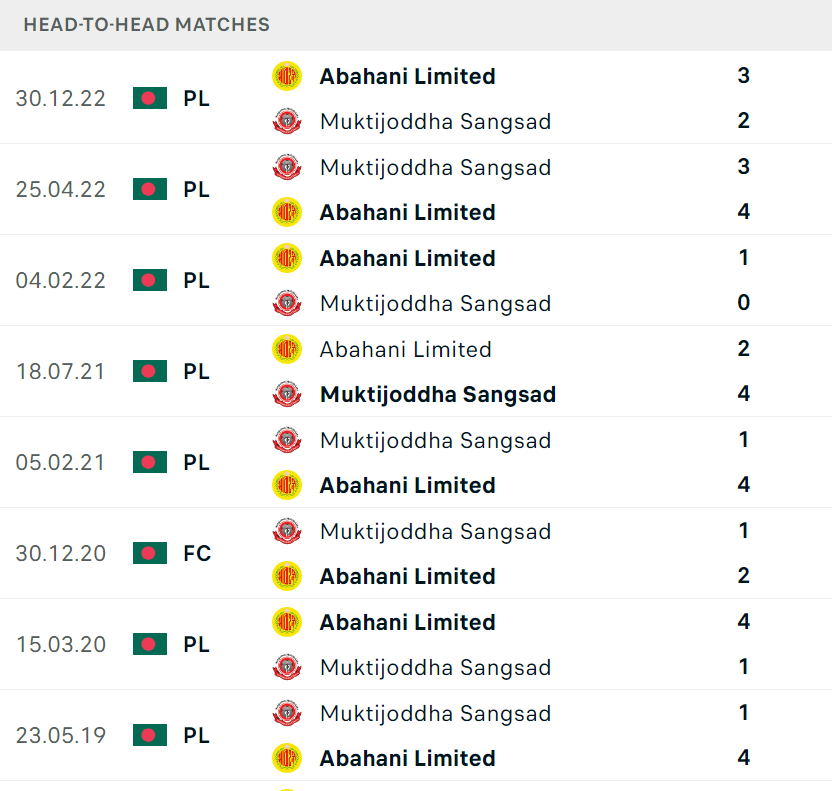
Task: Open bold Muktijoddha Sangsad winner of 18.07.21
Action: click(438, 395)
